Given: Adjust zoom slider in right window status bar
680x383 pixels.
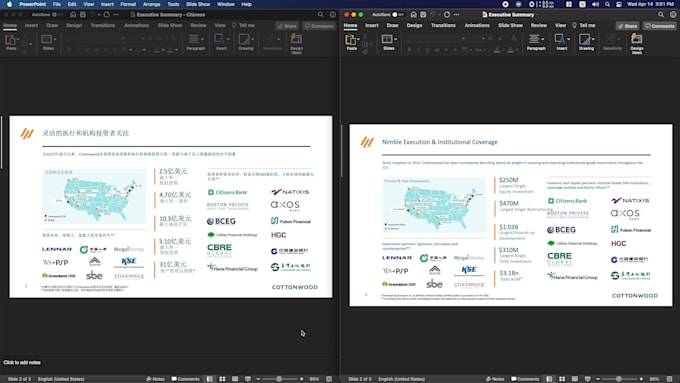Looking at the screenshot, I should coord(619,379).
